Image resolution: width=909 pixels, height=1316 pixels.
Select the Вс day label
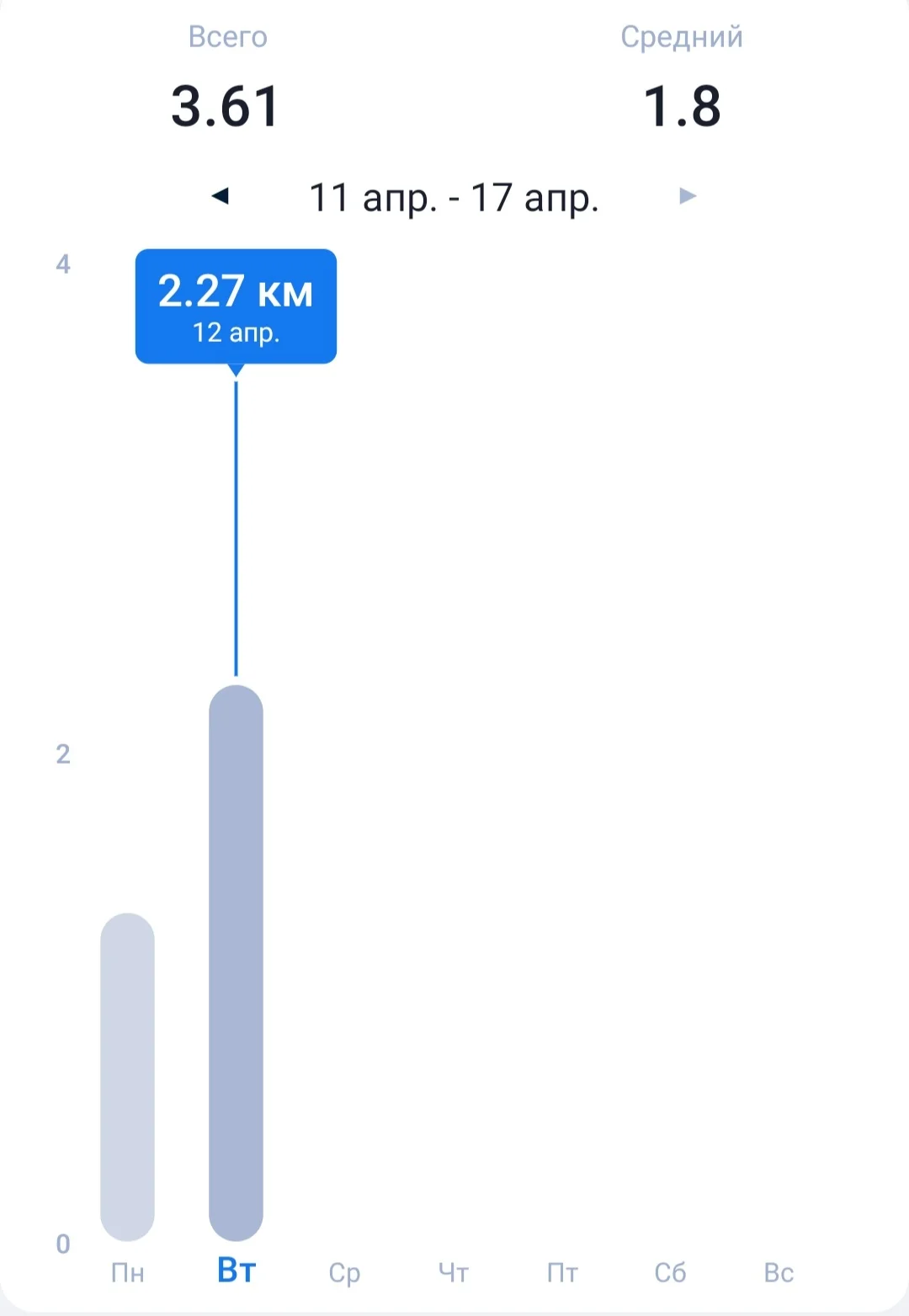tap(779, 1272)
